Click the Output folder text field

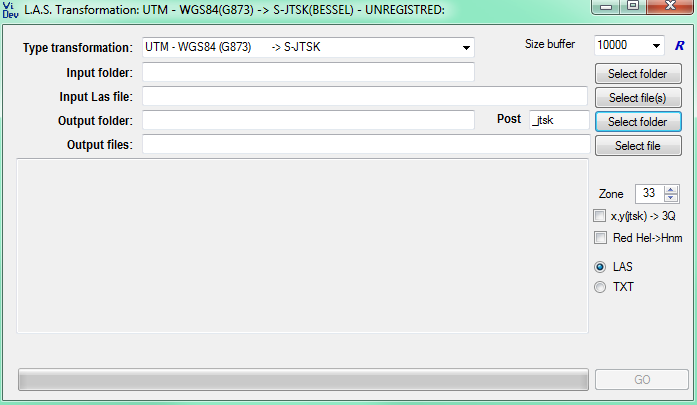pyautogui.click(x=308, y=120)
